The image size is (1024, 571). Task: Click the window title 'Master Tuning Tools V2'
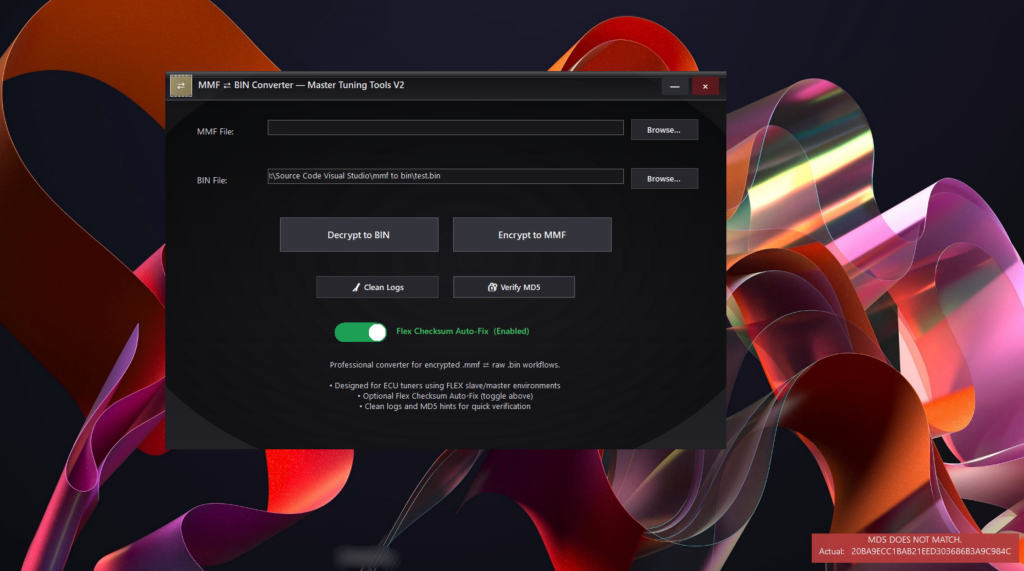(x=301, y=86)
